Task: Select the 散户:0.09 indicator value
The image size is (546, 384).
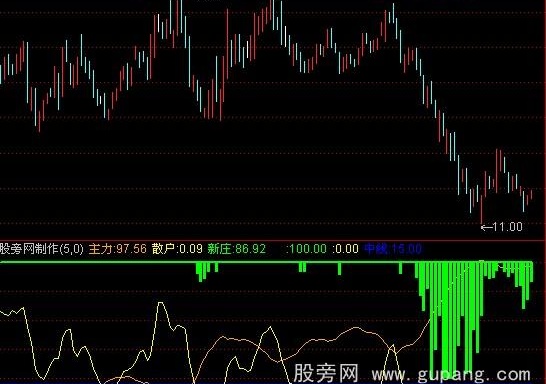Action: (x=177, y=249)
